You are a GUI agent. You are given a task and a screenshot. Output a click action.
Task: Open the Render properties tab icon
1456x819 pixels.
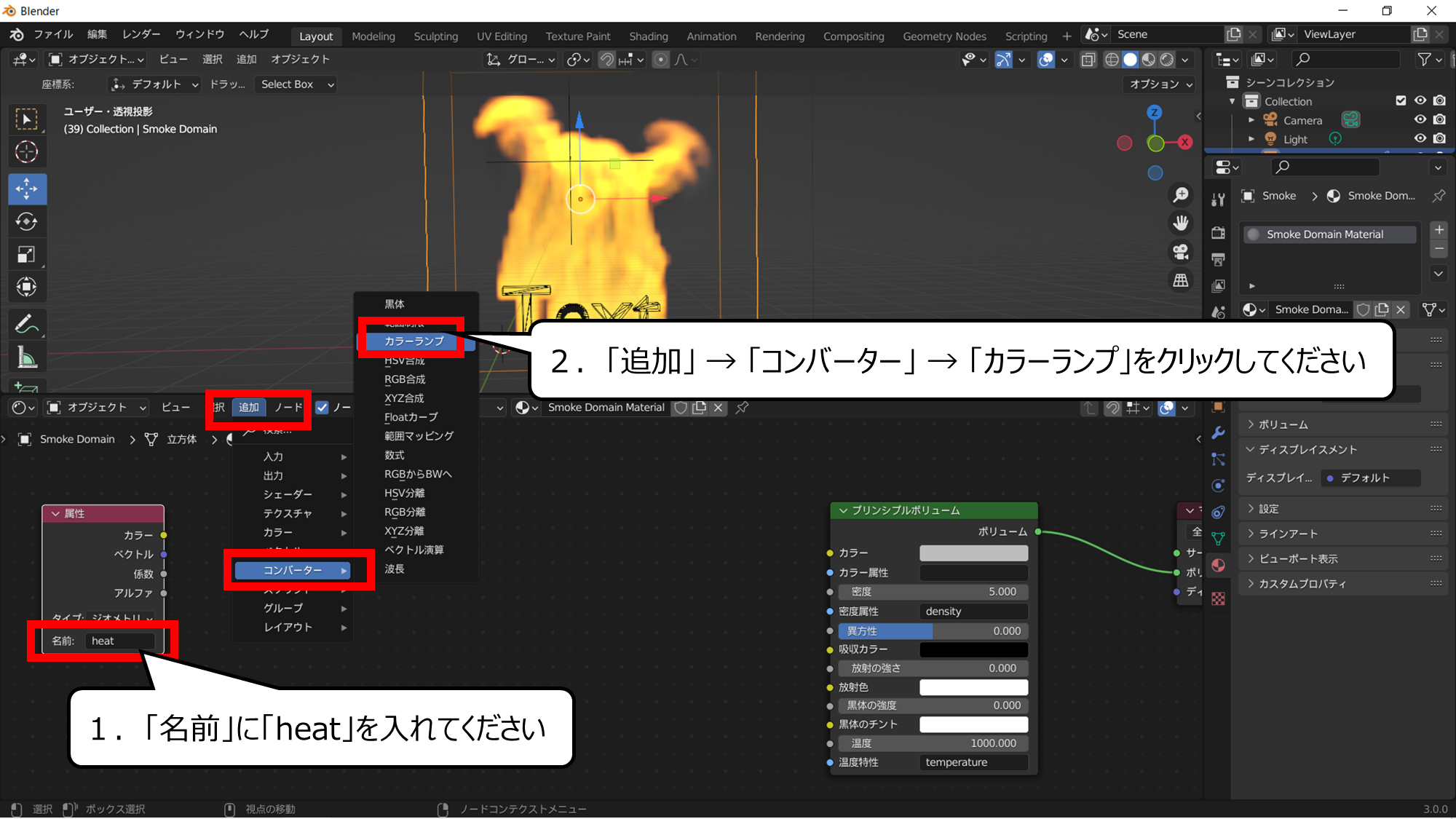1218,233
